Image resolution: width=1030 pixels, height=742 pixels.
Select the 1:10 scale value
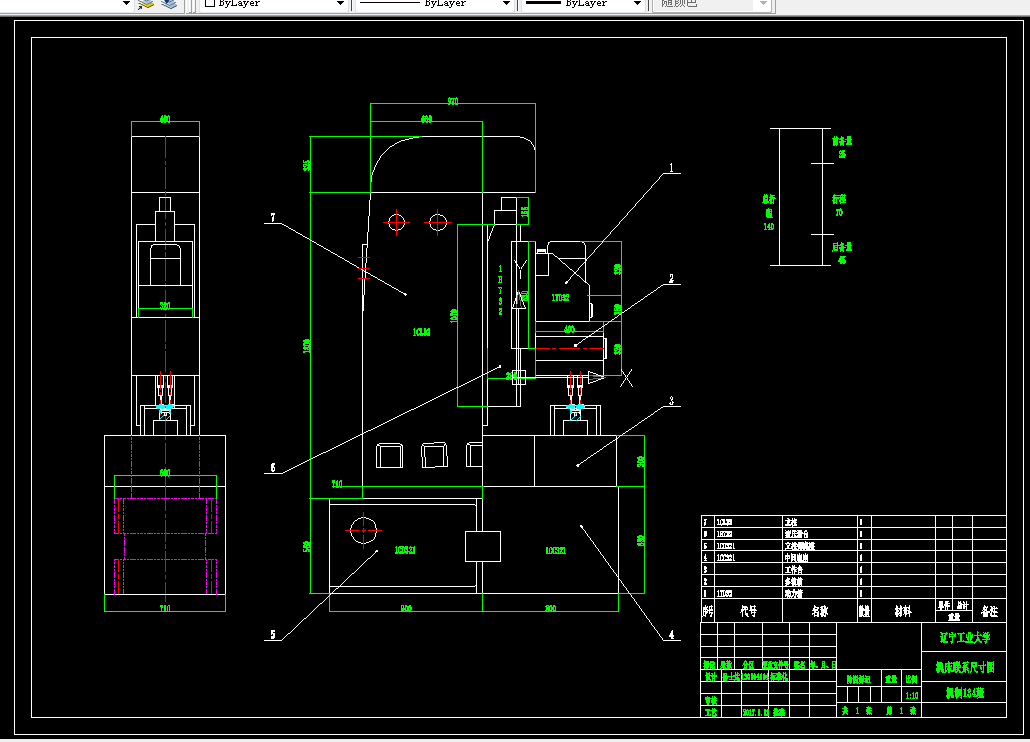(x=912, y=695)
